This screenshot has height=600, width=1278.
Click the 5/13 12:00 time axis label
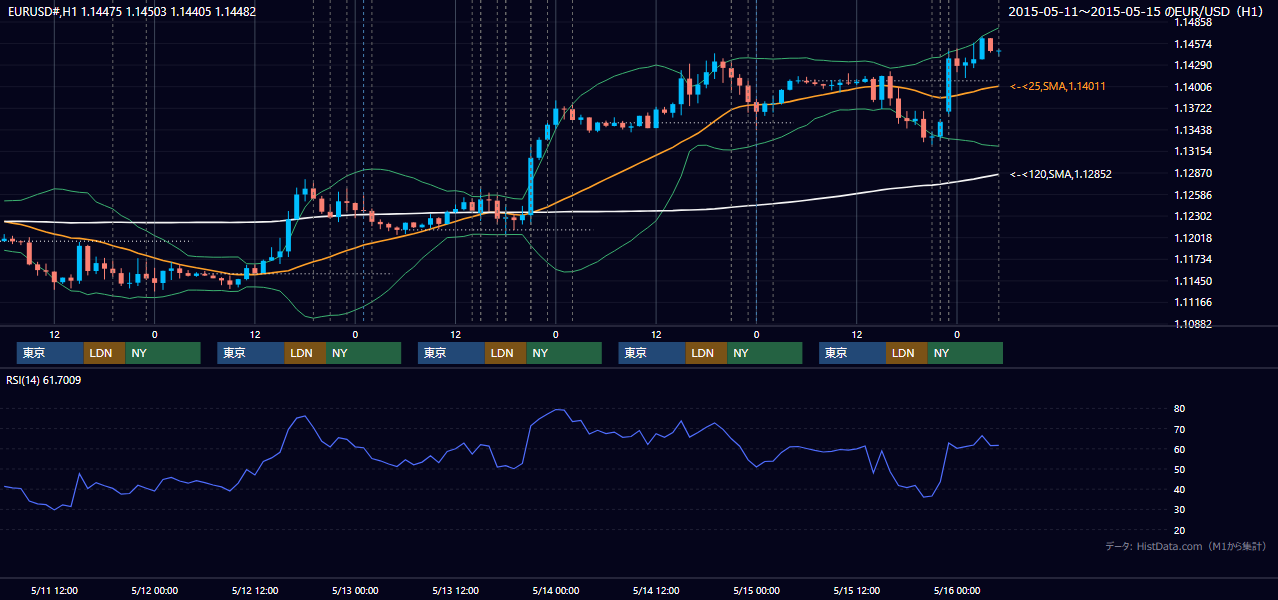click(455, 590)
